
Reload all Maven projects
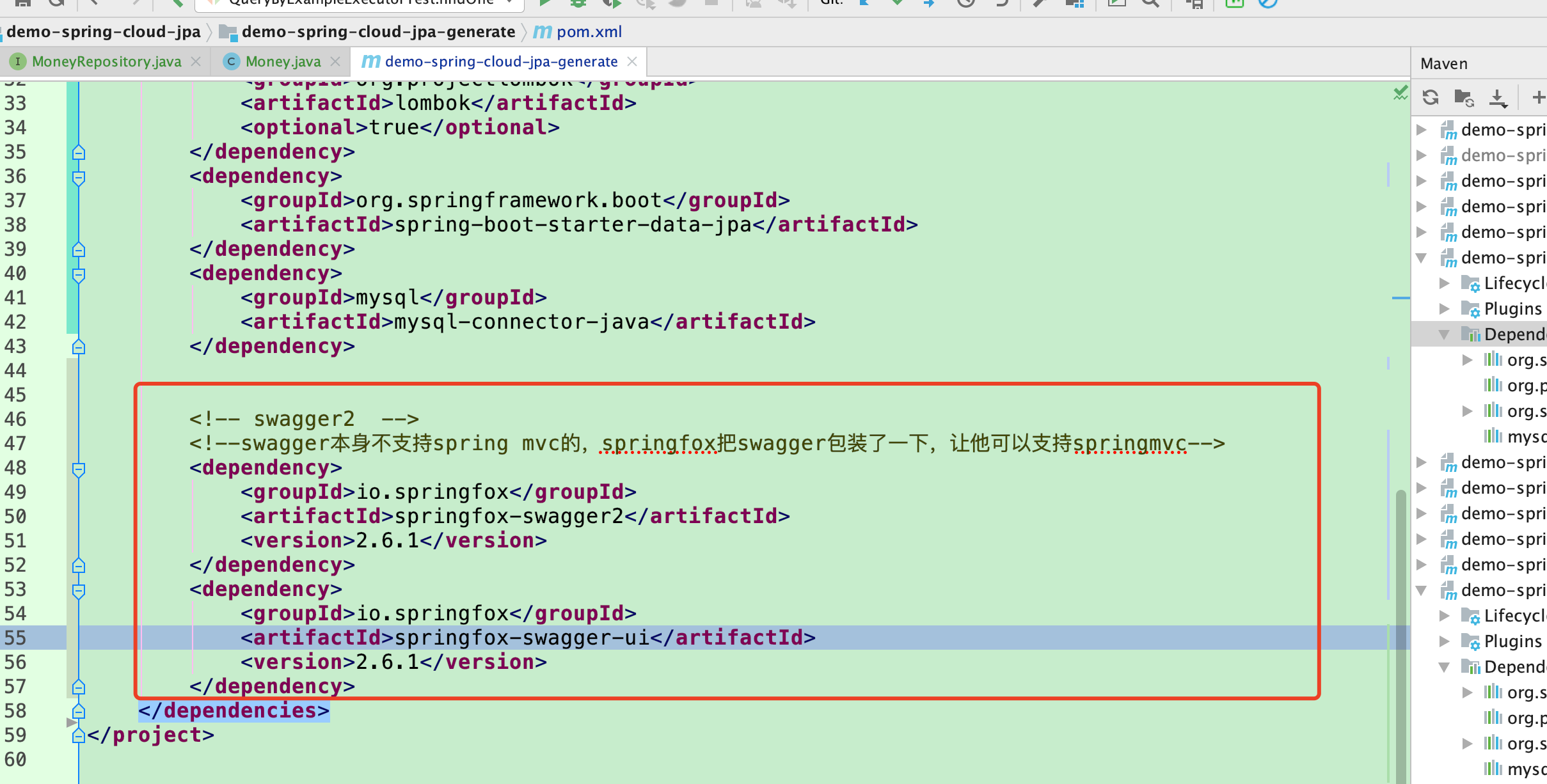tap(1432, 97)
